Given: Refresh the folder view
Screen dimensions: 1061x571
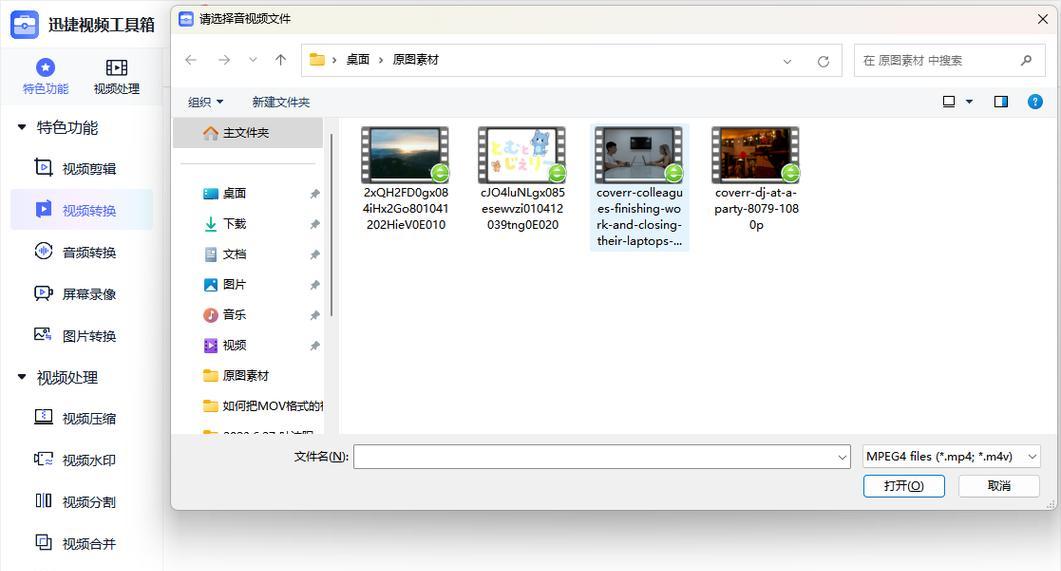Looking at the screenshot, I should tap(823, 61).
